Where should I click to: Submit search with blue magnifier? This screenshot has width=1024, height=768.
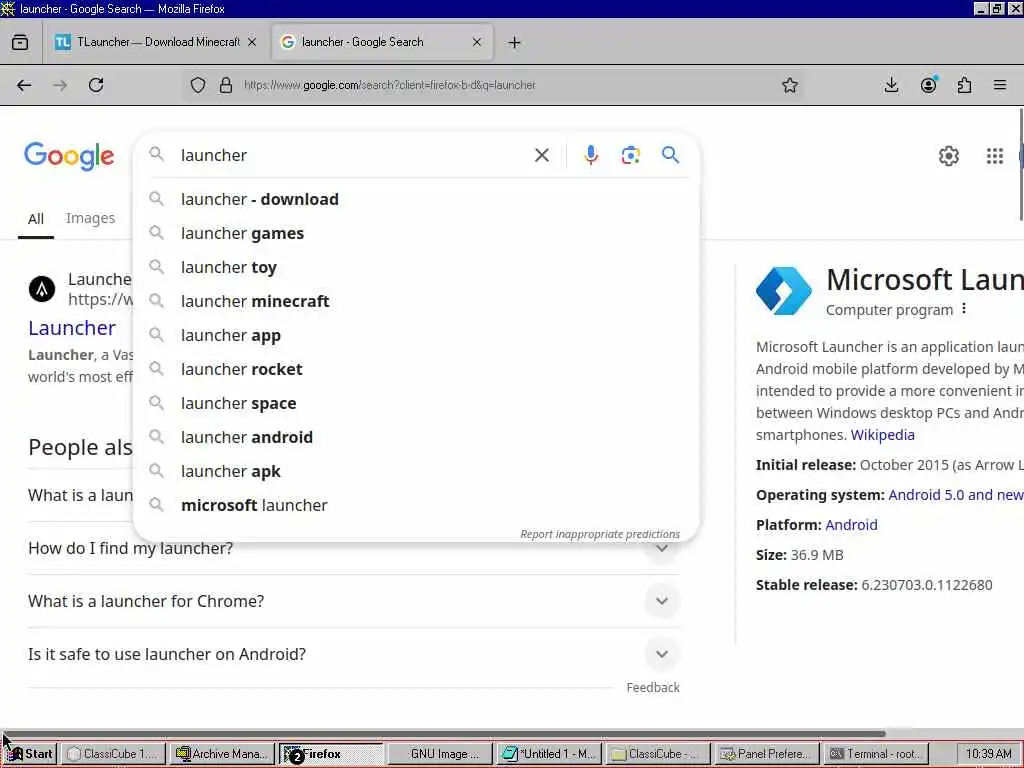click(670, 155)
